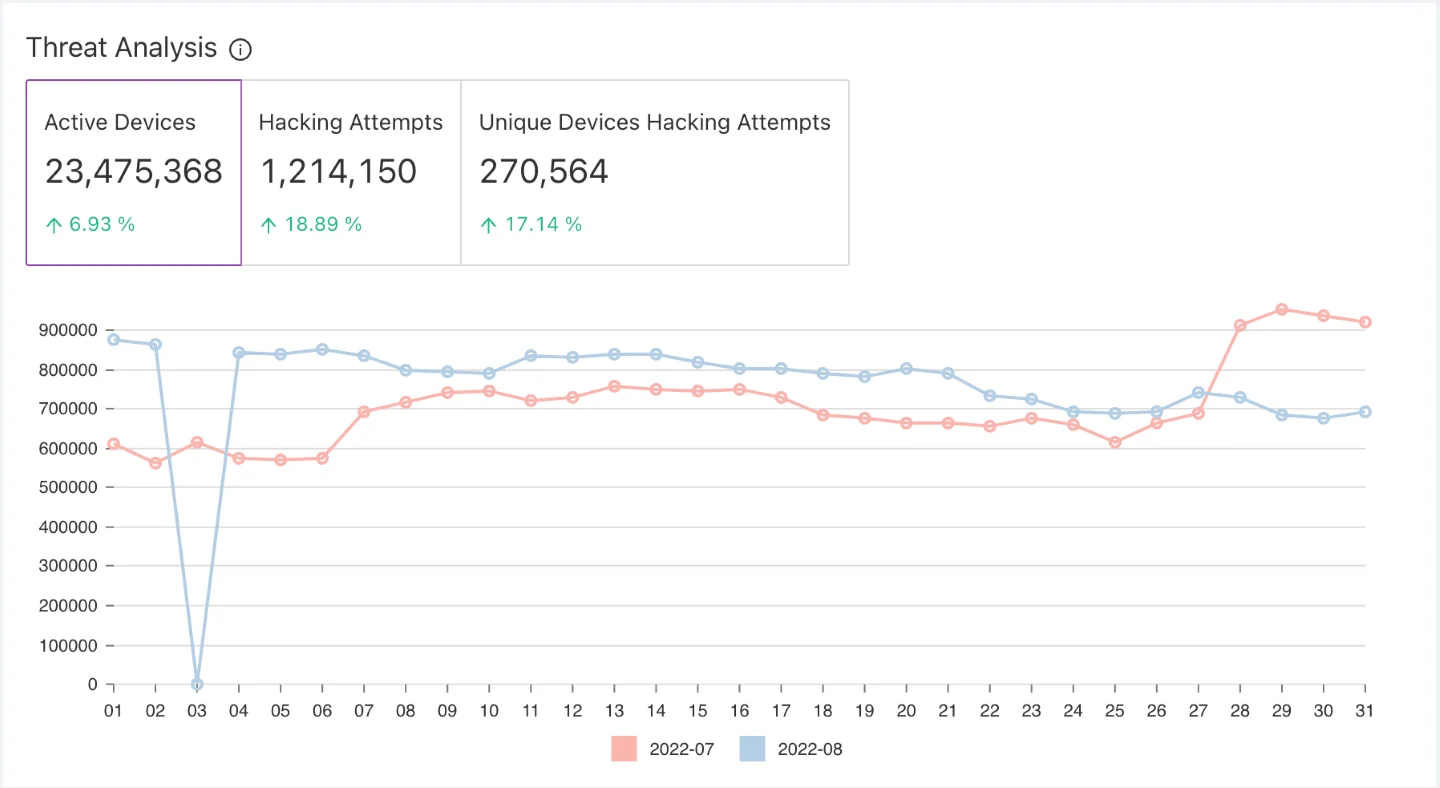Click the pink 2022-07 legend swatch

click(x=624, y=749)
